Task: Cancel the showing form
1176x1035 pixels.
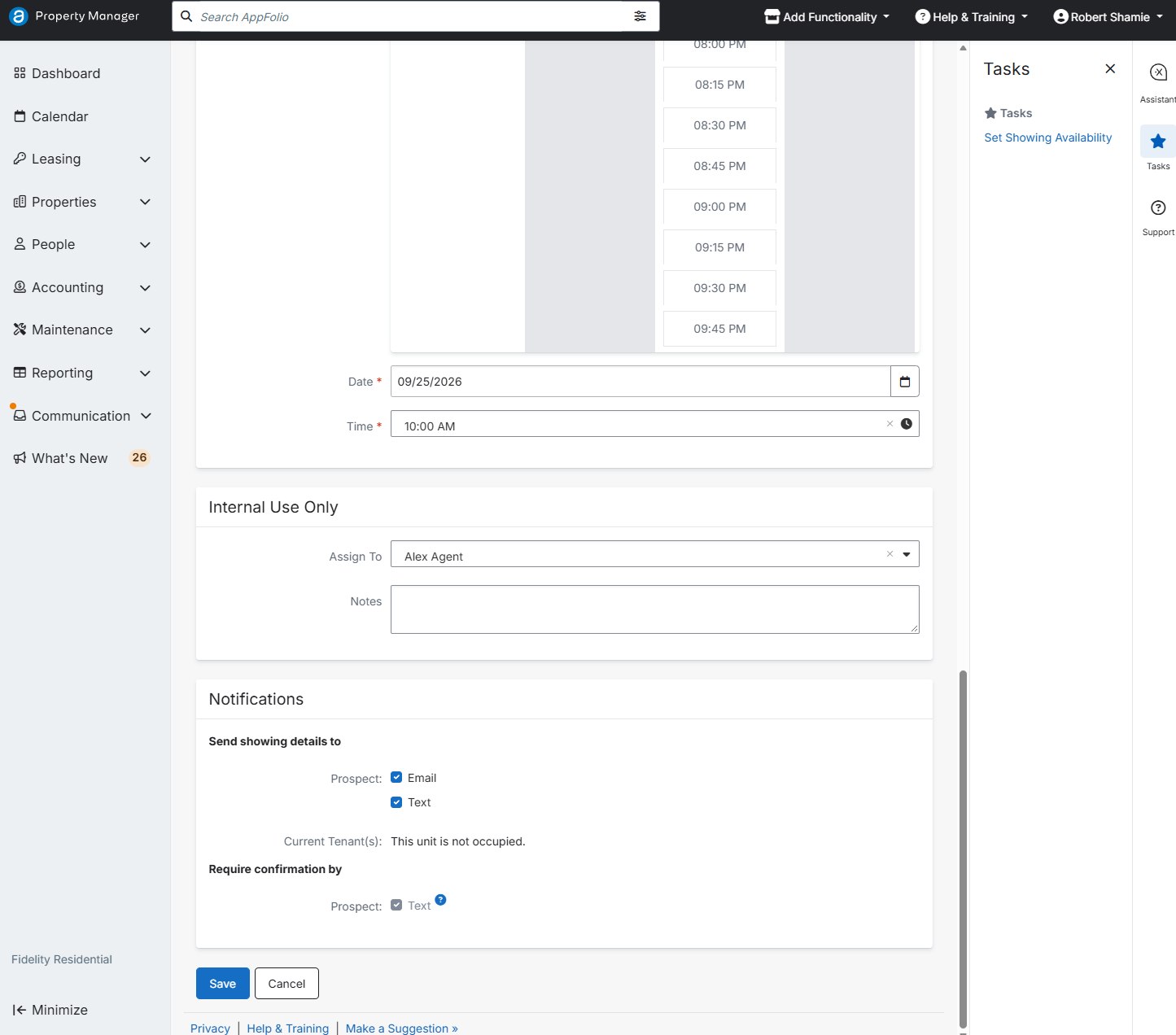Action: coord(286,983)
